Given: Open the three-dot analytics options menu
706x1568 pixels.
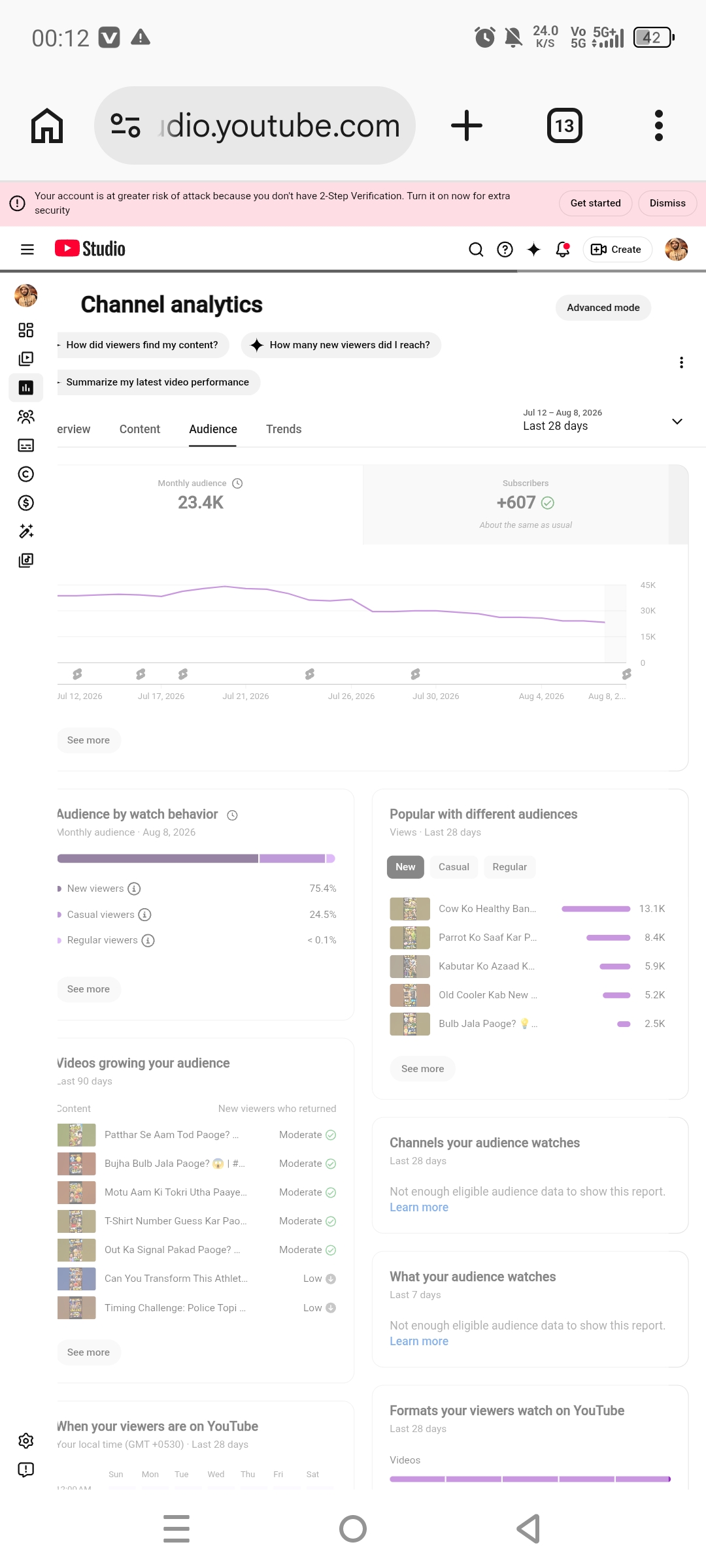Looking at the screenshot, I should [681, 363].
